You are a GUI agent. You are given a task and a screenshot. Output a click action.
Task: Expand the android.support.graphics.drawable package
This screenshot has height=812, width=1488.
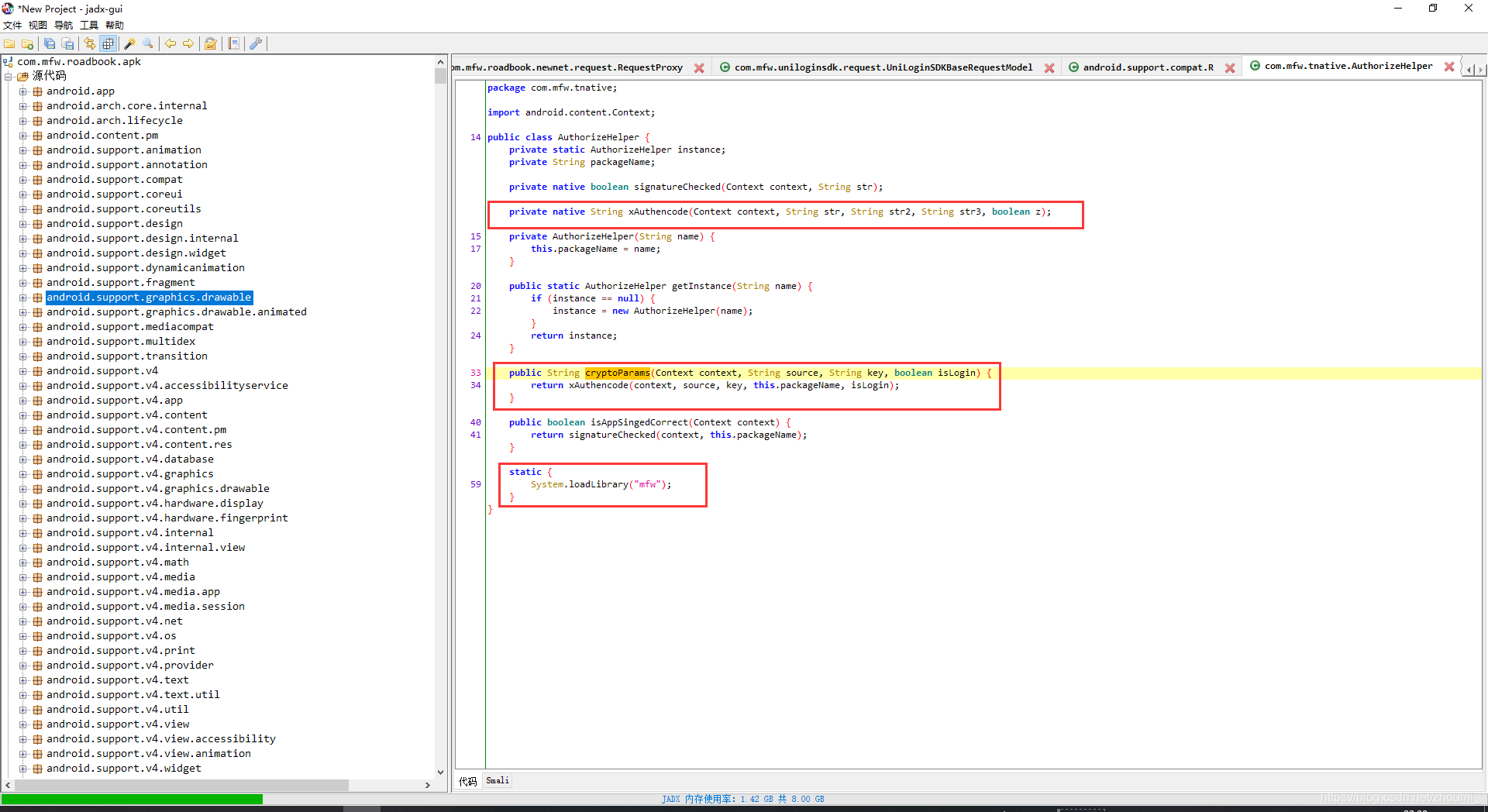pos(23,298)
